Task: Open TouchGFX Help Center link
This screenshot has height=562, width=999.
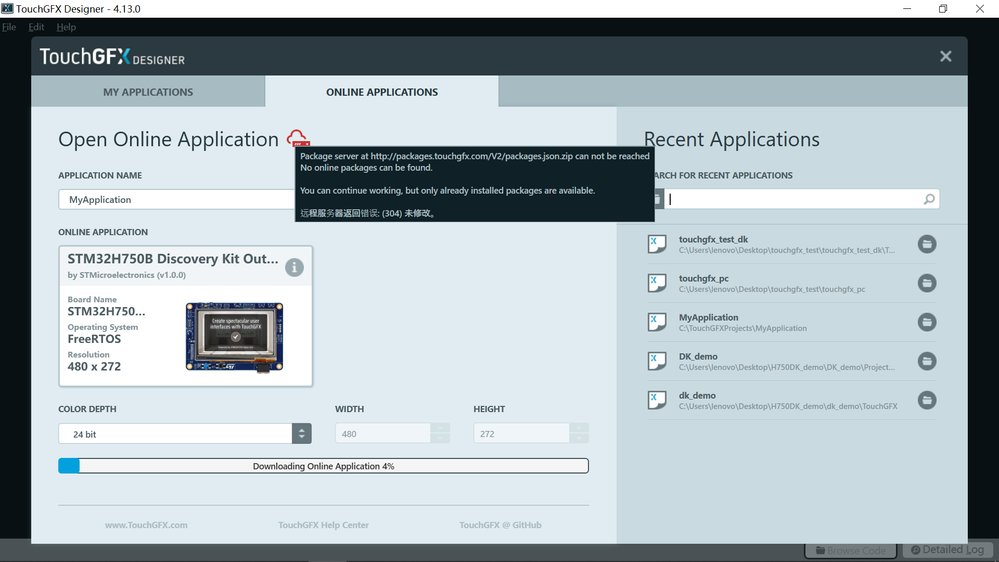Action: [x=323, y=525]
